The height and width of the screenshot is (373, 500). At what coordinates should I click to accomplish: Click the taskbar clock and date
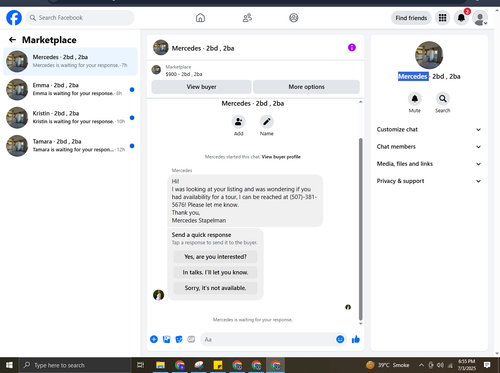pyautogui.click(x=467, y=365)
